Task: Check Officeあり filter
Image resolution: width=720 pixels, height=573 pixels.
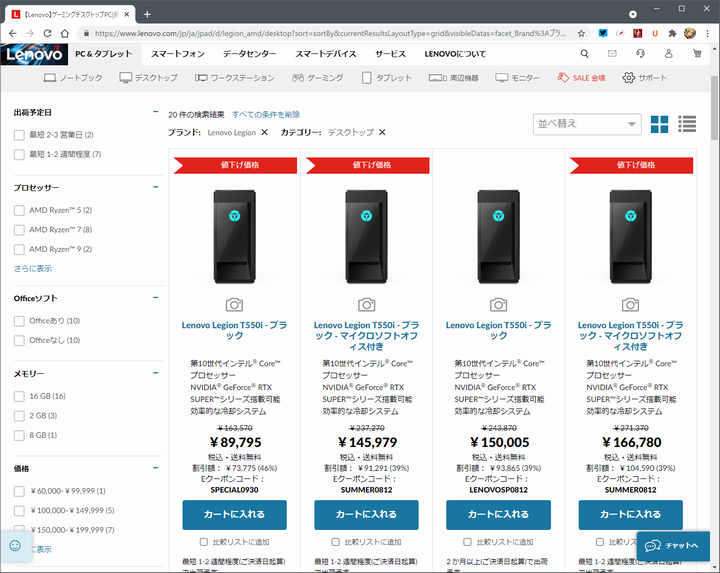Action: pyautogui.click(x=19, y=321)
